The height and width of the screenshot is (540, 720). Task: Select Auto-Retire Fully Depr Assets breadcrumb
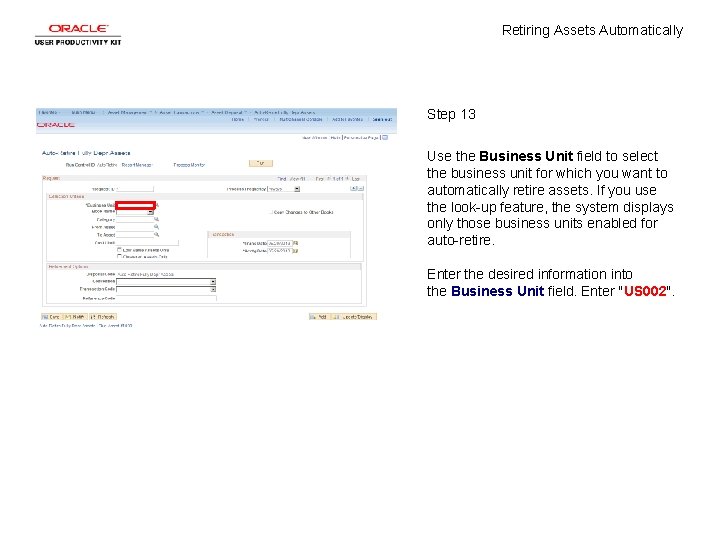285,112
